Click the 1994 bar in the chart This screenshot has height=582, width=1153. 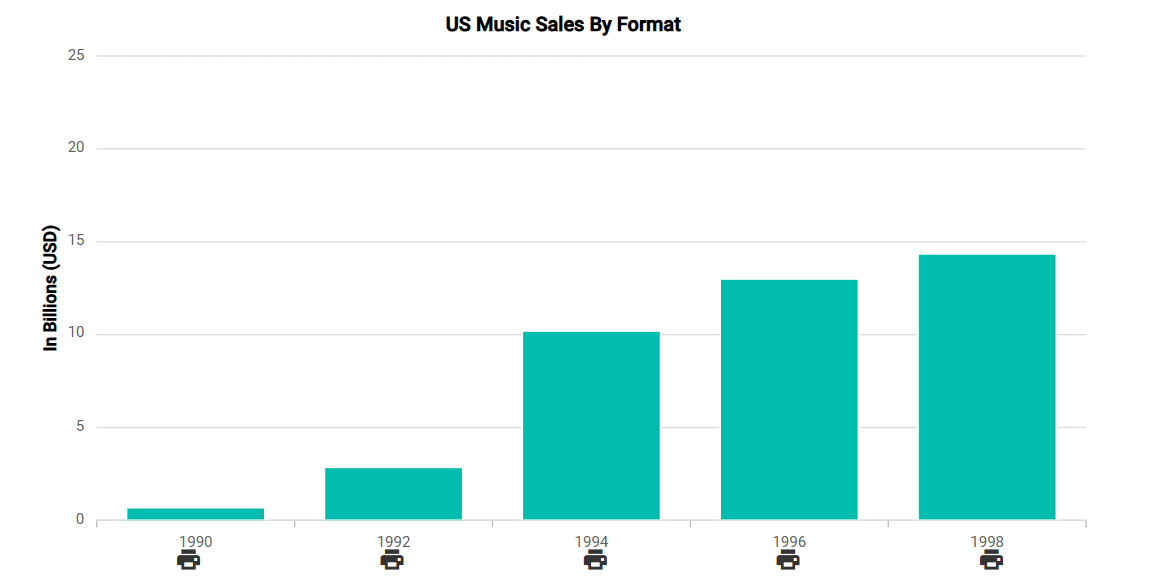pyautogui.click(x=591, y=426)
